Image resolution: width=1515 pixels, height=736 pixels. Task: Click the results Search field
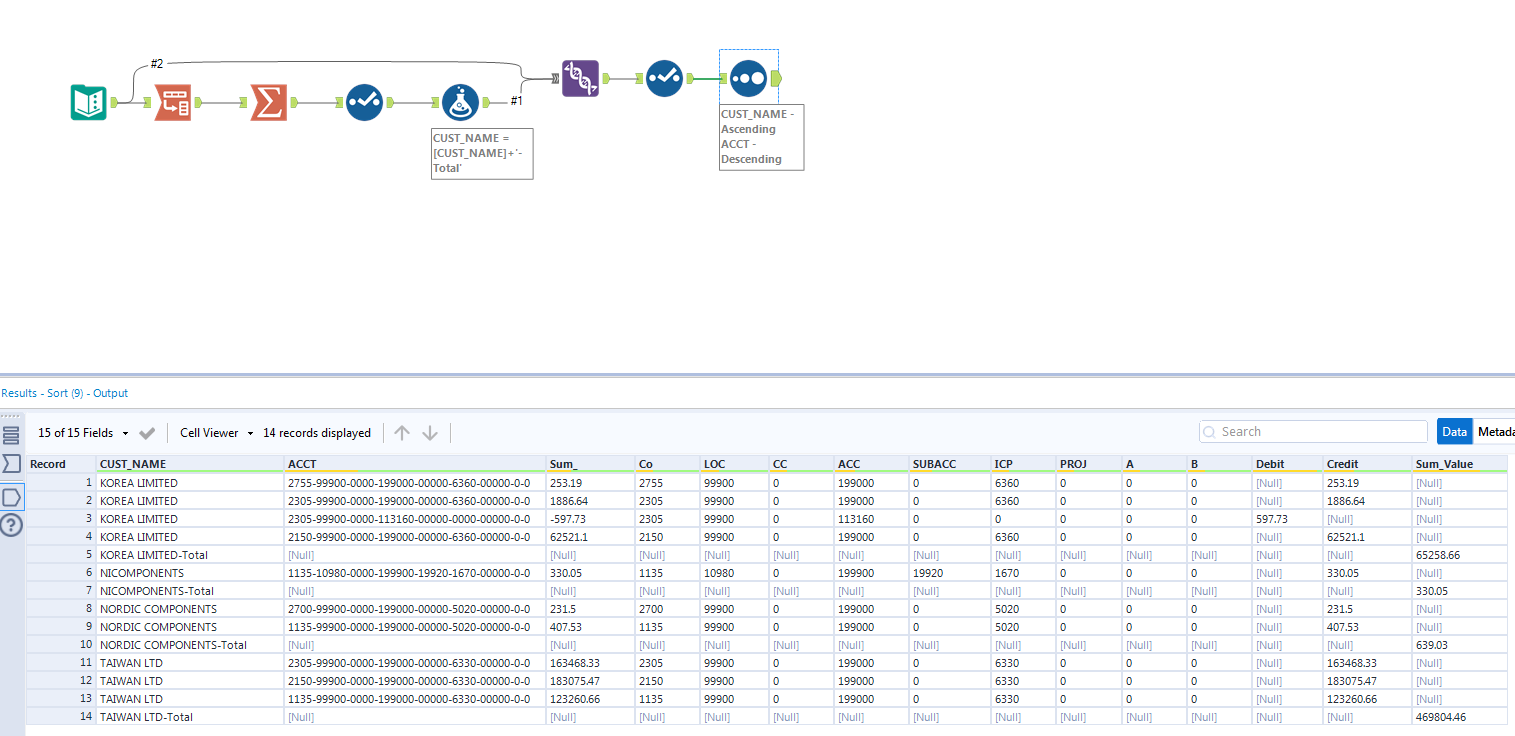click(x=1313, y=432)
